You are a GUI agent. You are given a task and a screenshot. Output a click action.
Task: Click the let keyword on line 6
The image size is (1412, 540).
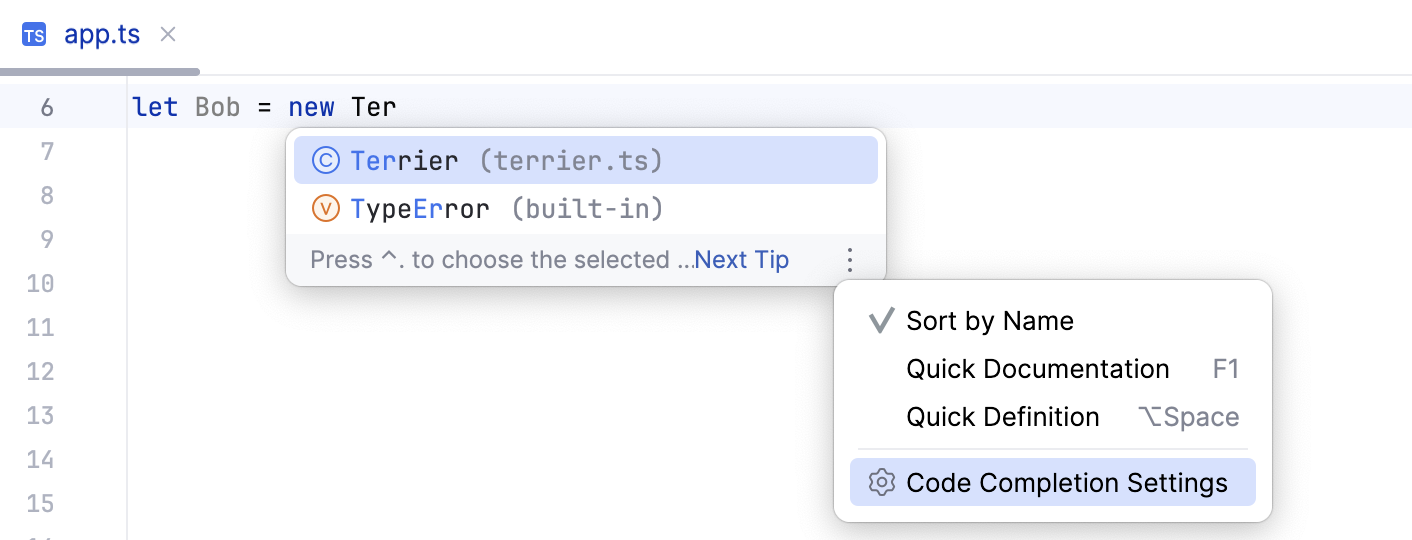click(x=155, y=107)
